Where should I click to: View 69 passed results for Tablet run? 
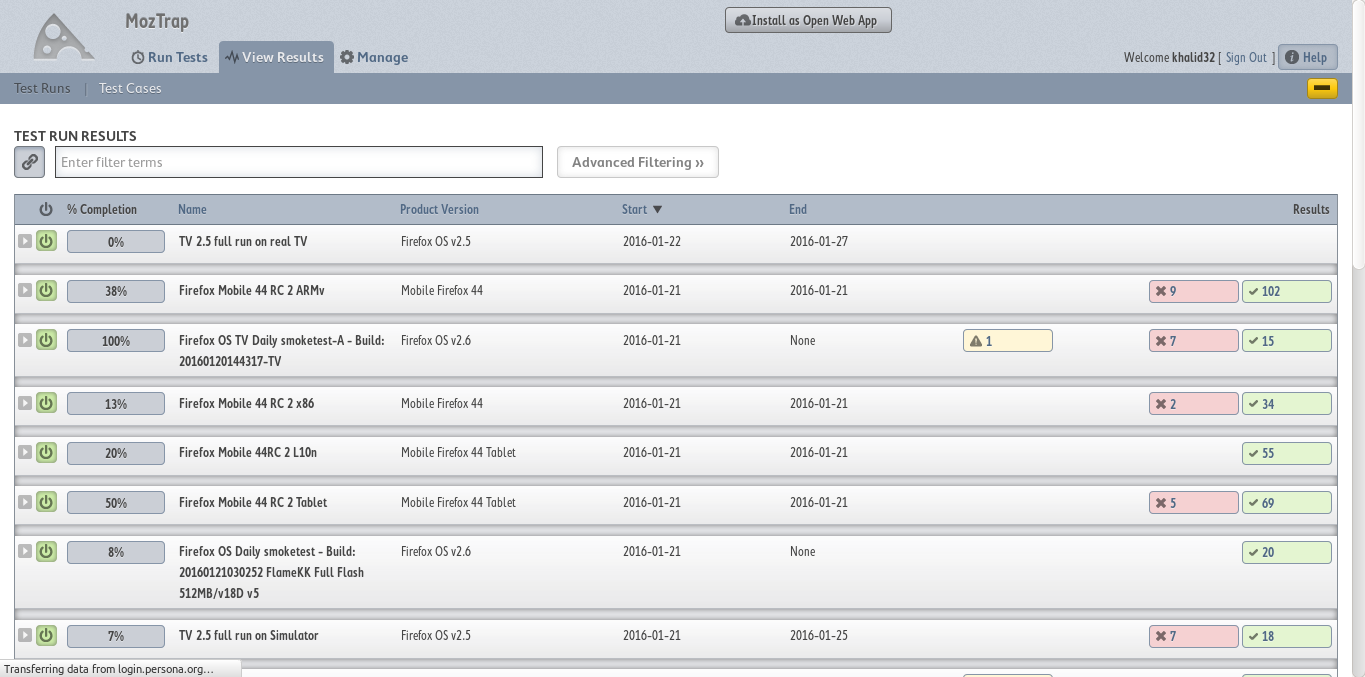[x=1287, y=503]
